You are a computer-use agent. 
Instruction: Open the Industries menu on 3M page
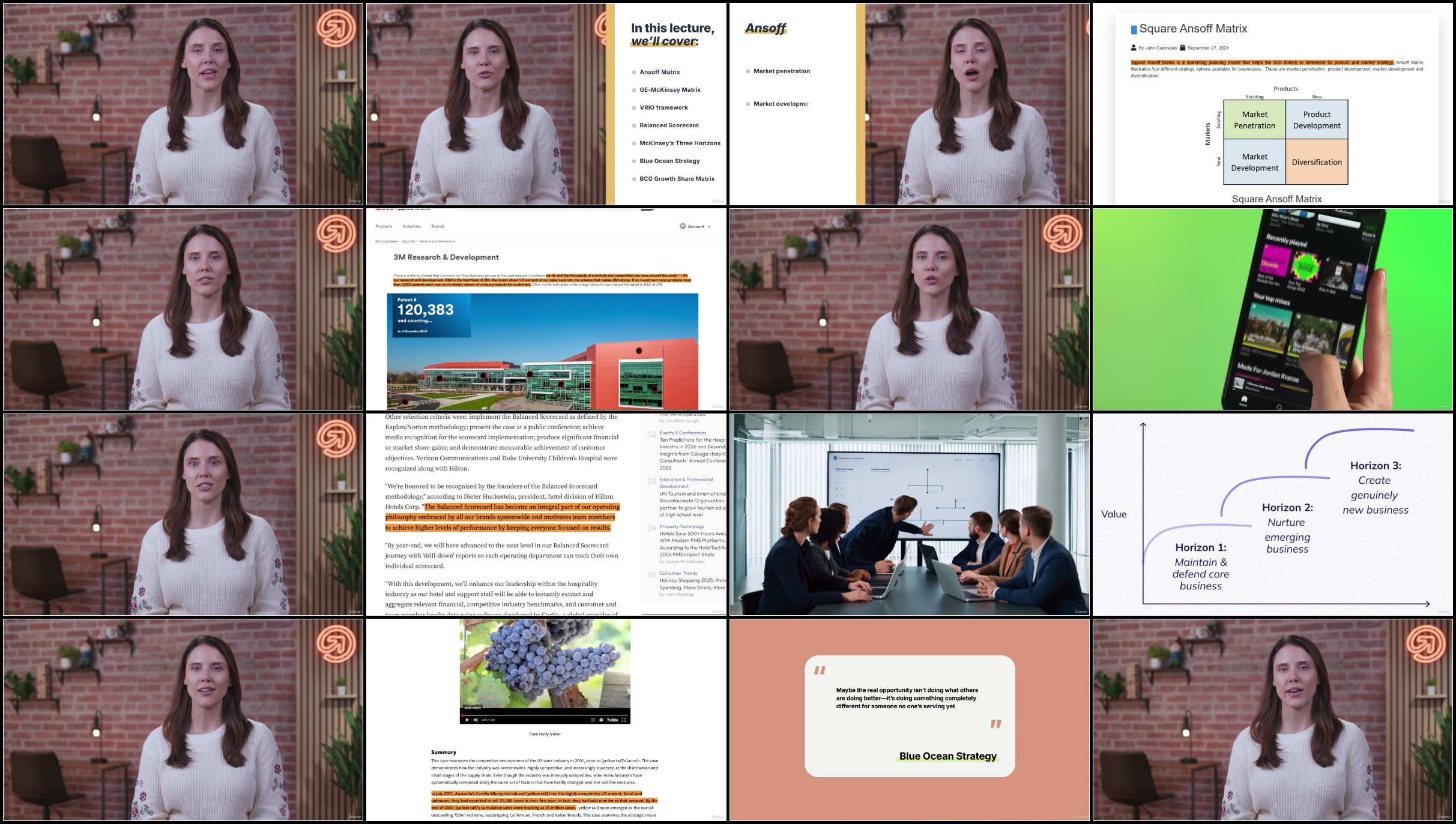[412, 226]
